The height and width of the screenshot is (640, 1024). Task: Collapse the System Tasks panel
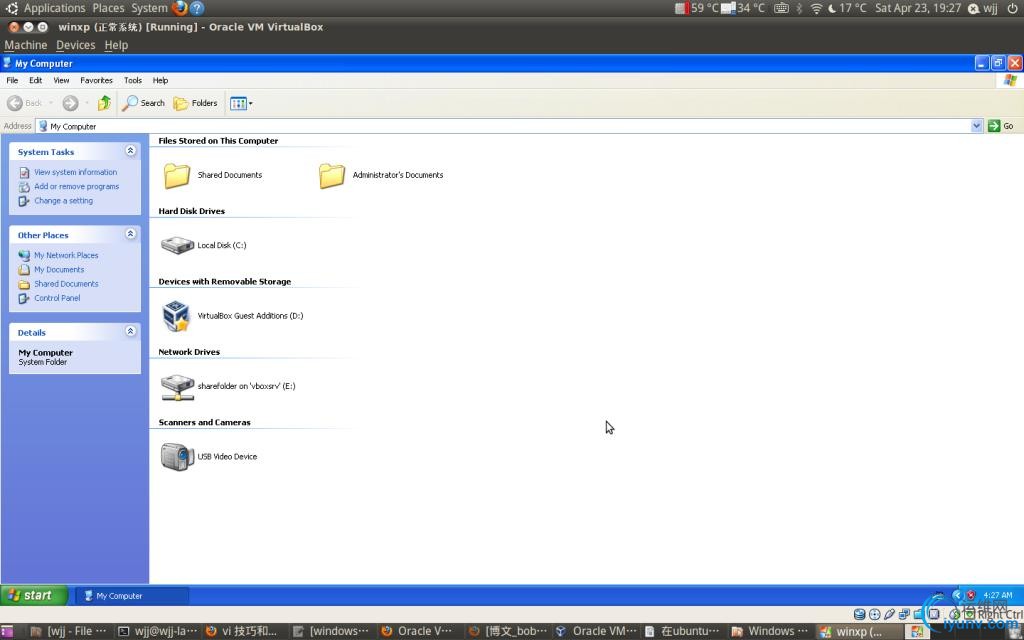[131, 151]
